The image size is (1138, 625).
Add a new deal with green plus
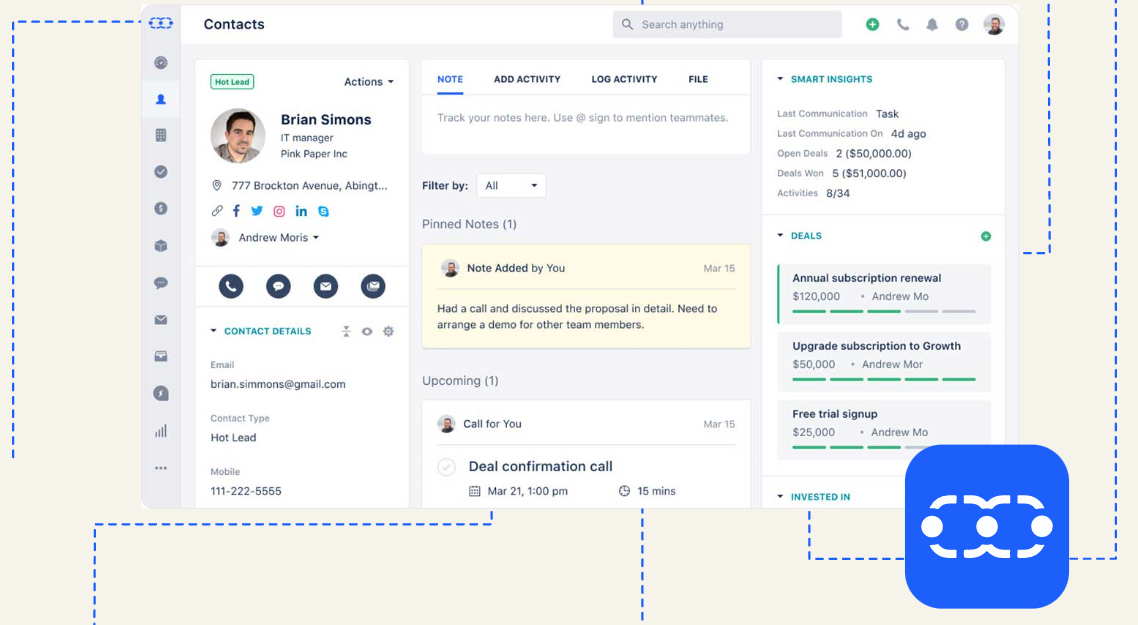(x=986, y=236)
